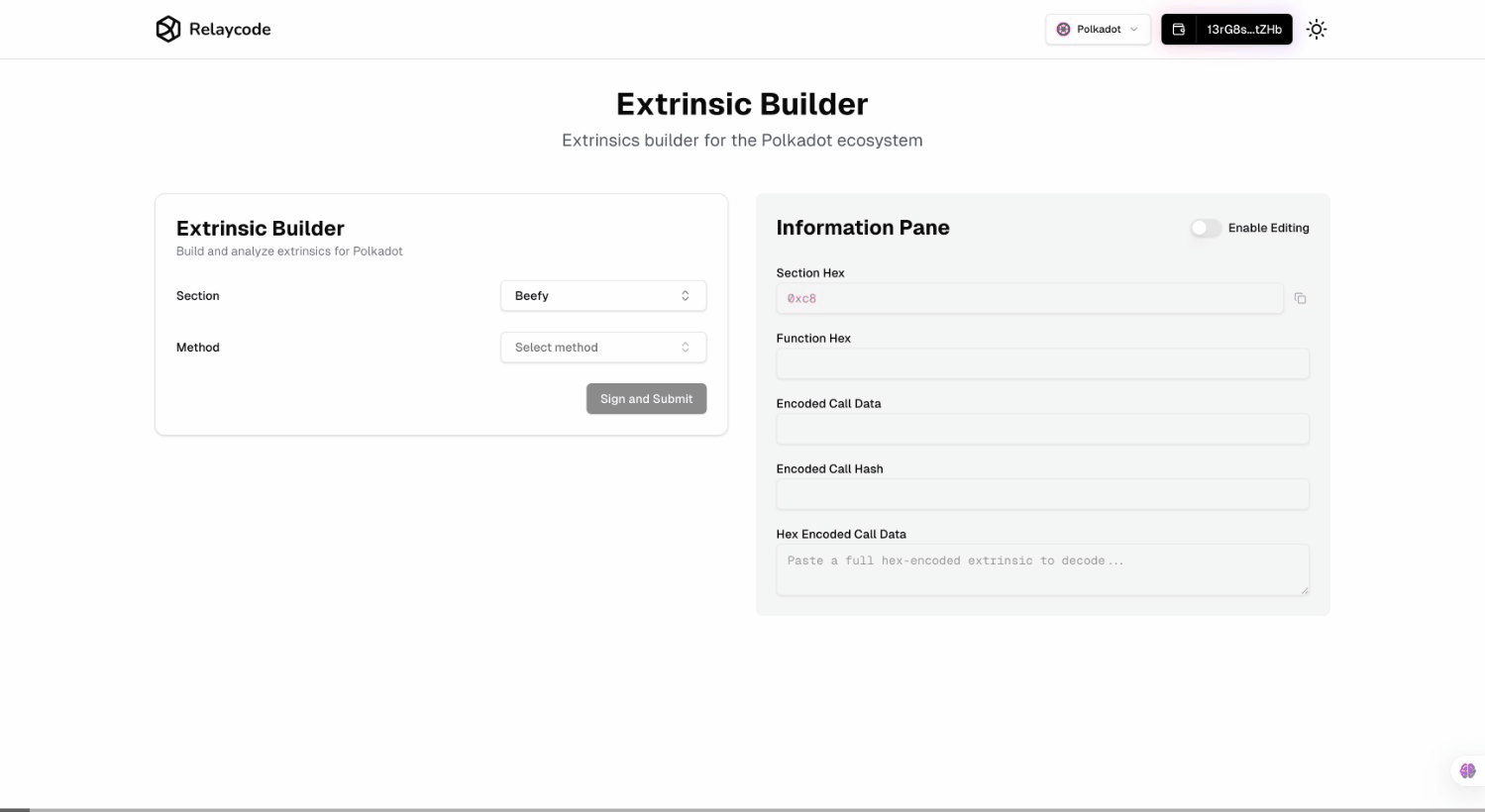Select the Relaycode wordmark in the header
This screenshot has height=812, width=1485.
pos(229,29)
